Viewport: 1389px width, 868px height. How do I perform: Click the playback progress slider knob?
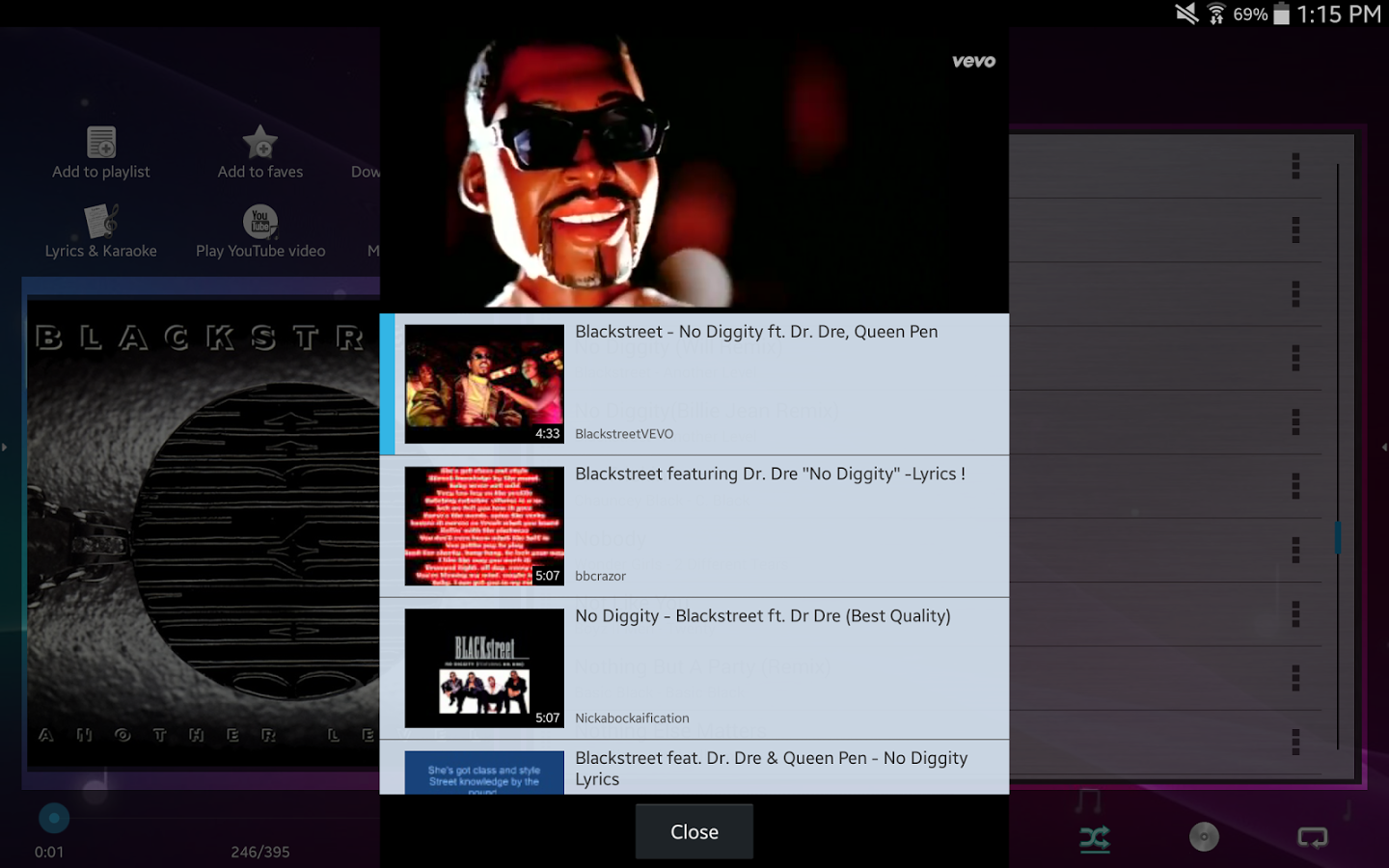[54, 819]
